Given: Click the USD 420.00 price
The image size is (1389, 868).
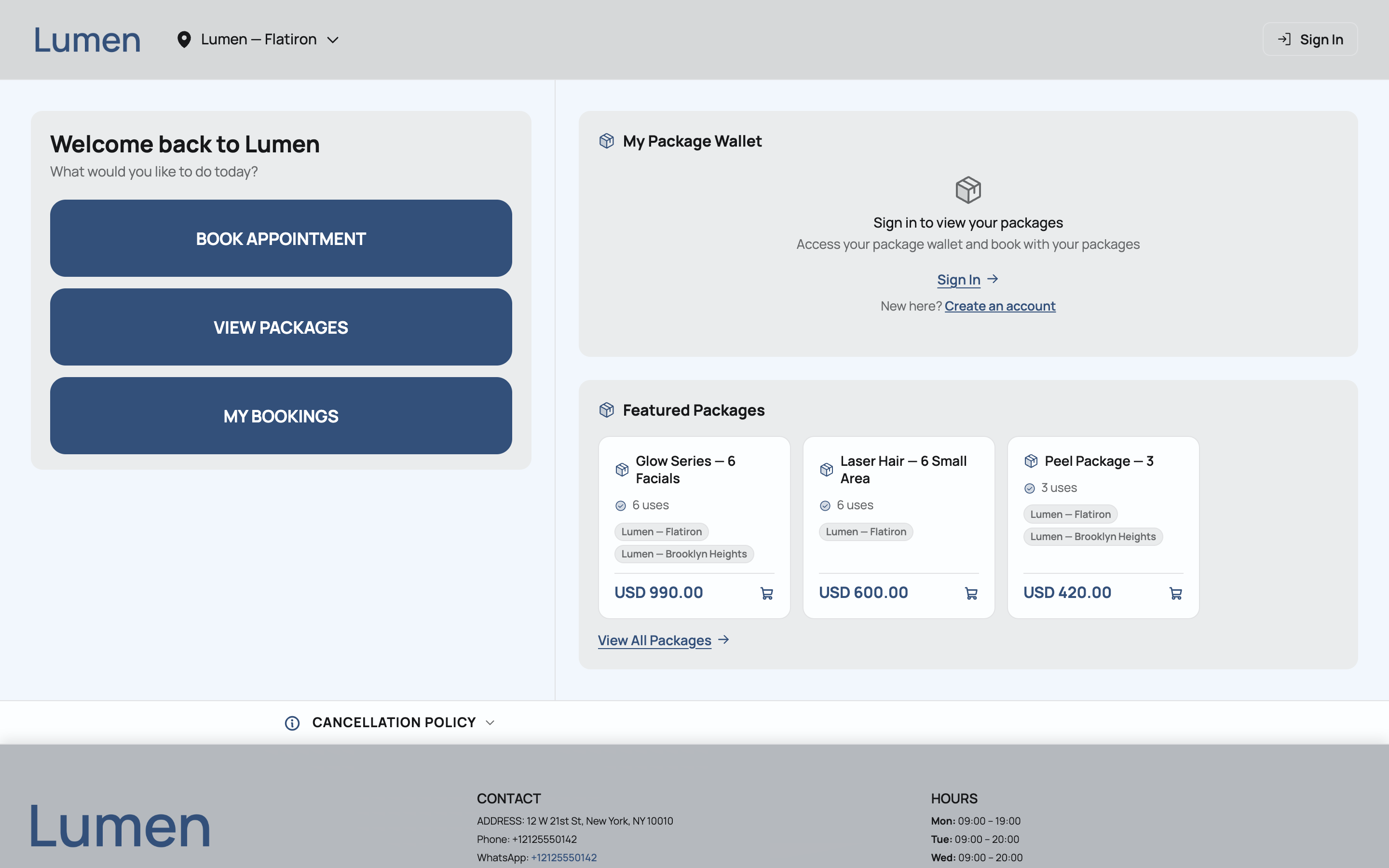Looking at the screenshot, I should [1067, 593].
